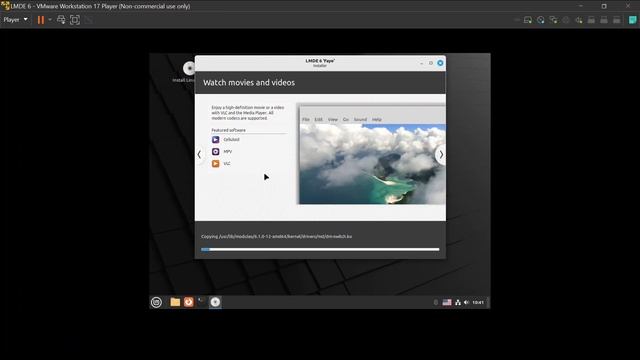Click the installer description paragraph text
The height and width of the screenshot is (360, 640).
click(x=248, y=113)
